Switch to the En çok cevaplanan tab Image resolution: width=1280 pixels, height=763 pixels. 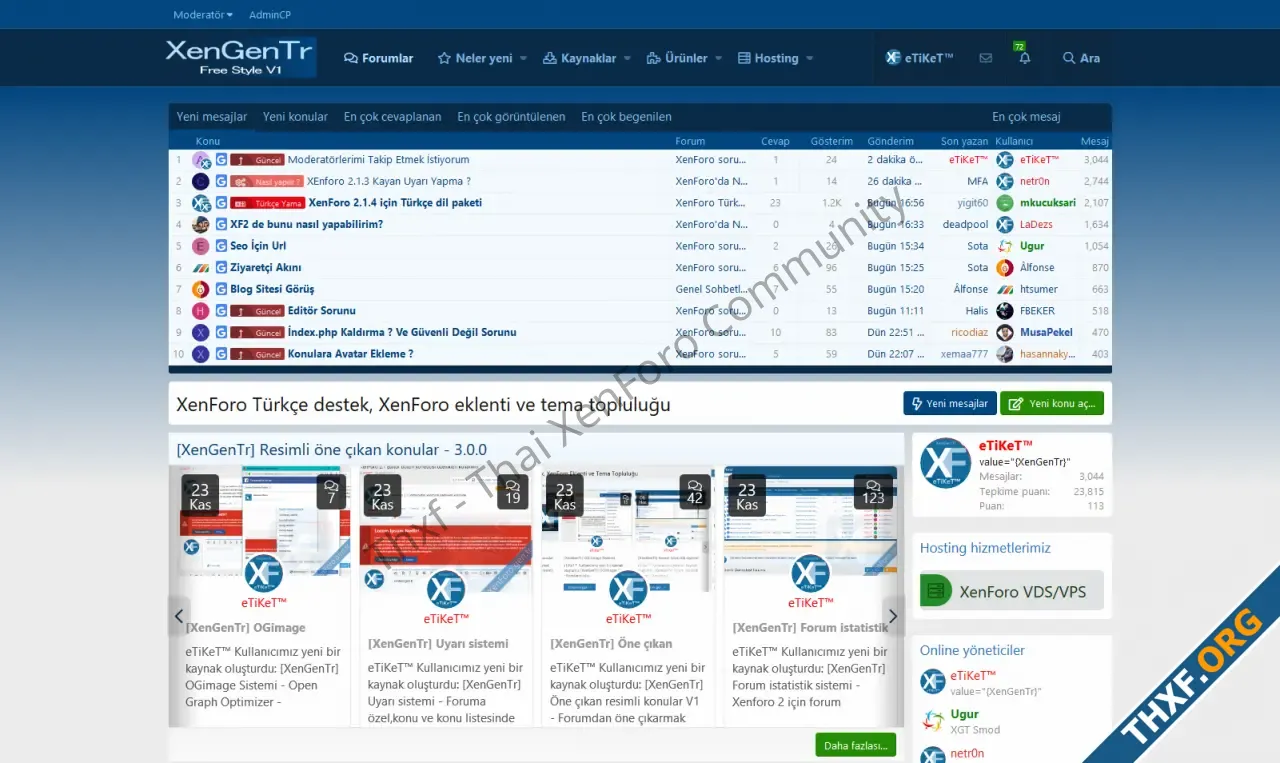[392, 117]
